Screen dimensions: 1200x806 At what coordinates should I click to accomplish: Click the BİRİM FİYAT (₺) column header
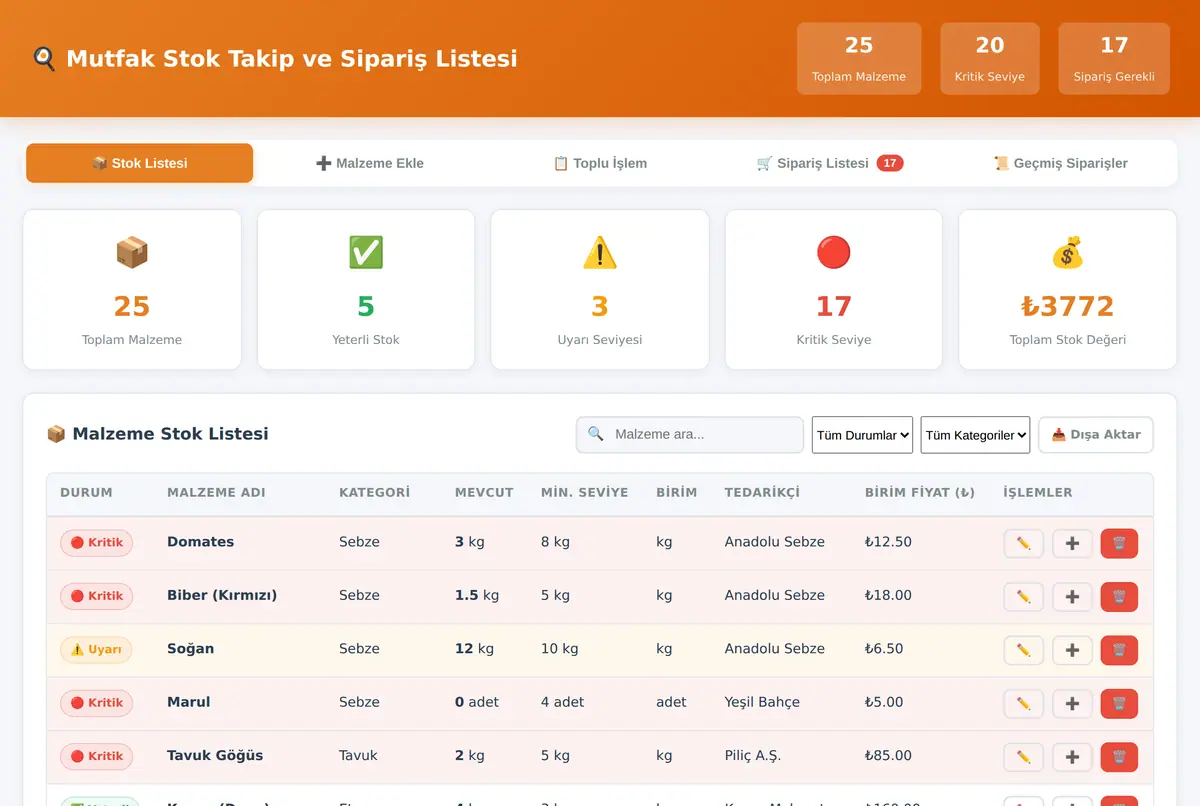coord(920,493)
